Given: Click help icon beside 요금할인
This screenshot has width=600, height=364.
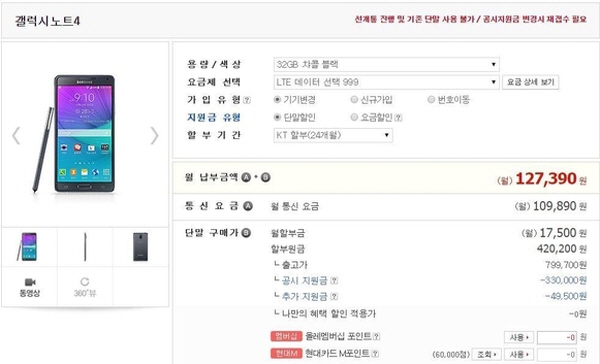Looking at the screenshot, I should tap(398, 118).
